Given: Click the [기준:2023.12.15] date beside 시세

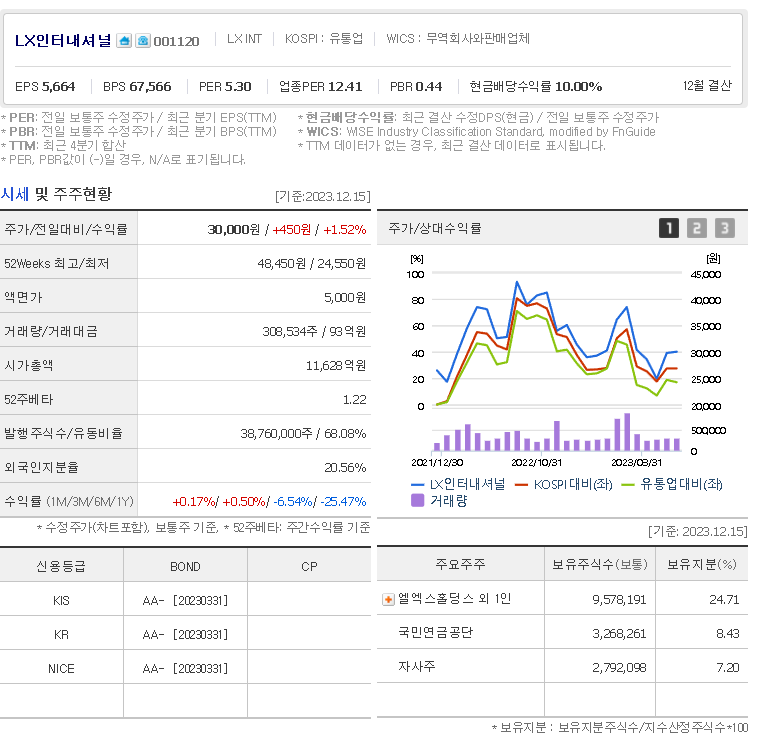Looking at the screenshot, I should [323, 196].
